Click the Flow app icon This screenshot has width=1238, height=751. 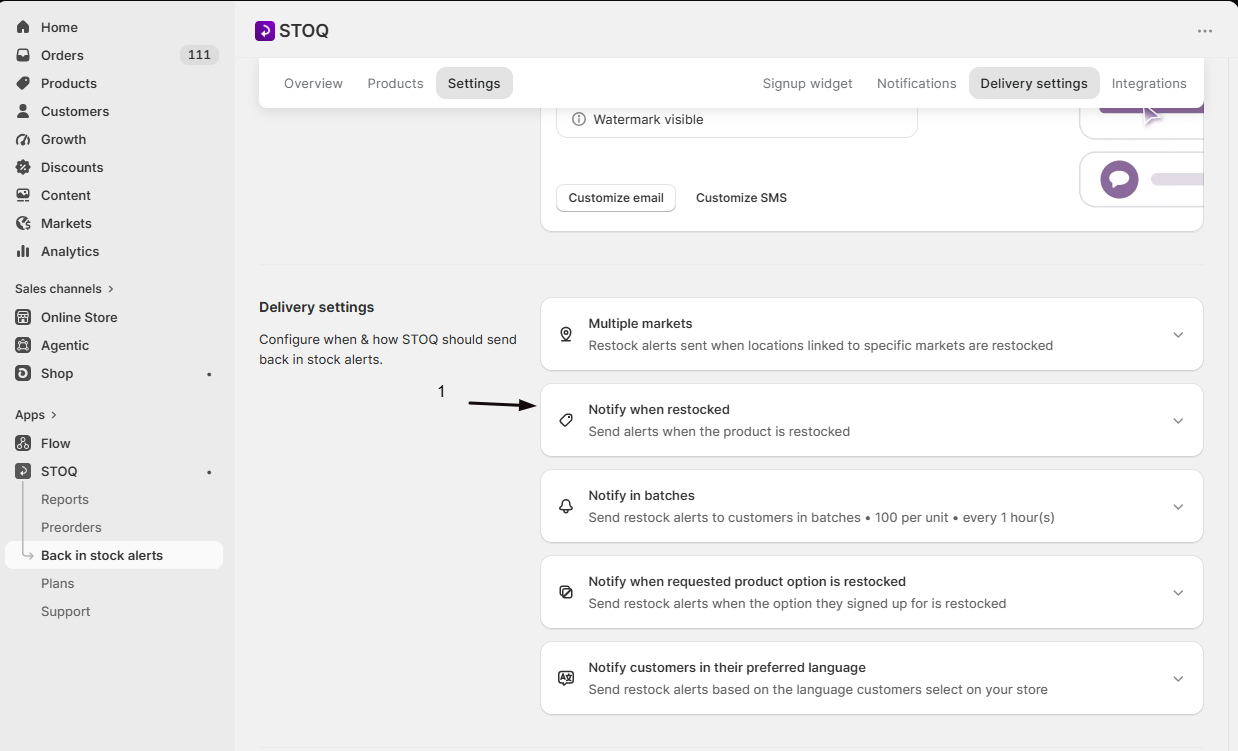tap(23, 443)
